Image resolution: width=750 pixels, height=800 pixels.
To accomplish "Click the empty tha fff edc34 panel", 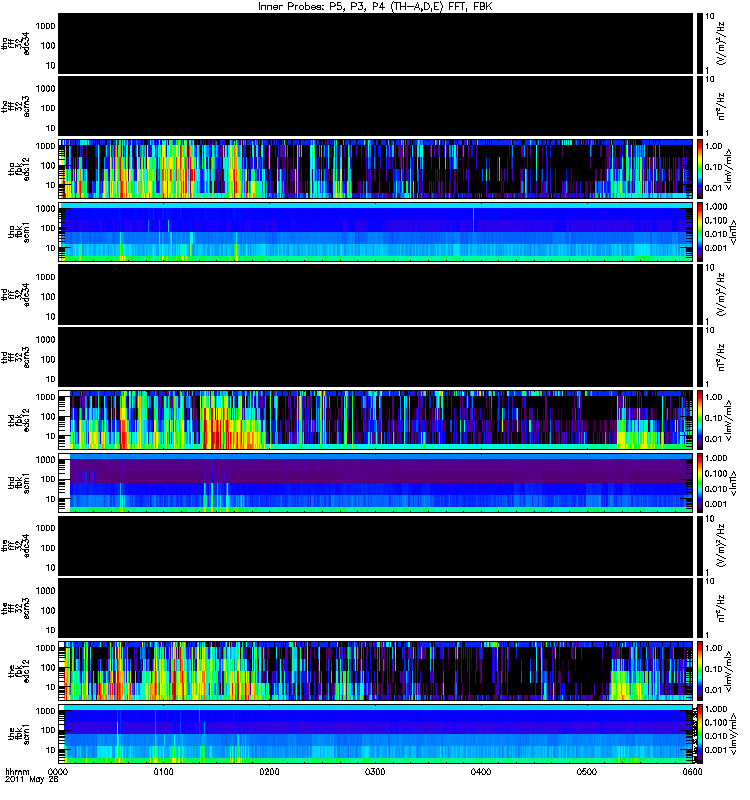I will pos(376,43).
